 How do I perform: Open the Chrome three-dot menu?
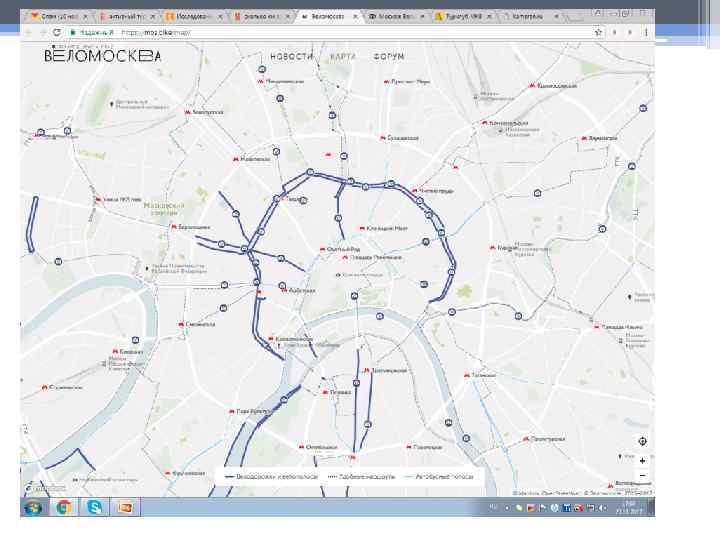tap(646, 32)
